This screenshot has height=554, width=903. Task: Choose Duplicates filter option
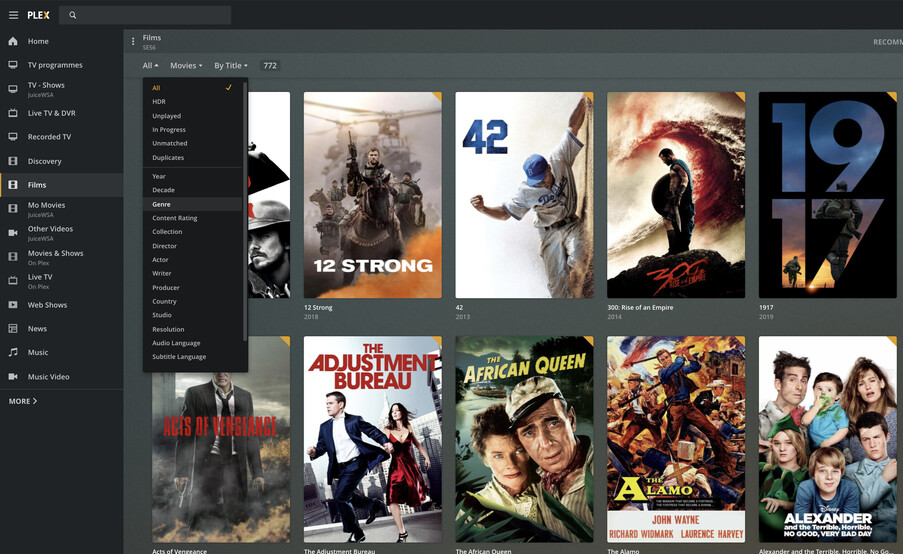(x=192, y=157)
